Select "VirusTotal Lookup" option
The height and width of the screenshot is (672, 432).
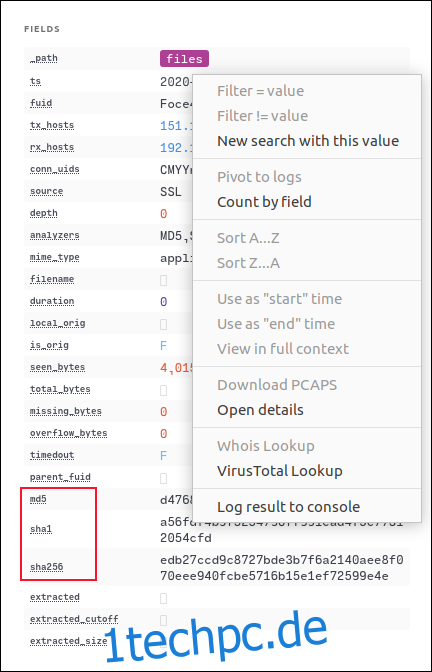coord(279,471)
